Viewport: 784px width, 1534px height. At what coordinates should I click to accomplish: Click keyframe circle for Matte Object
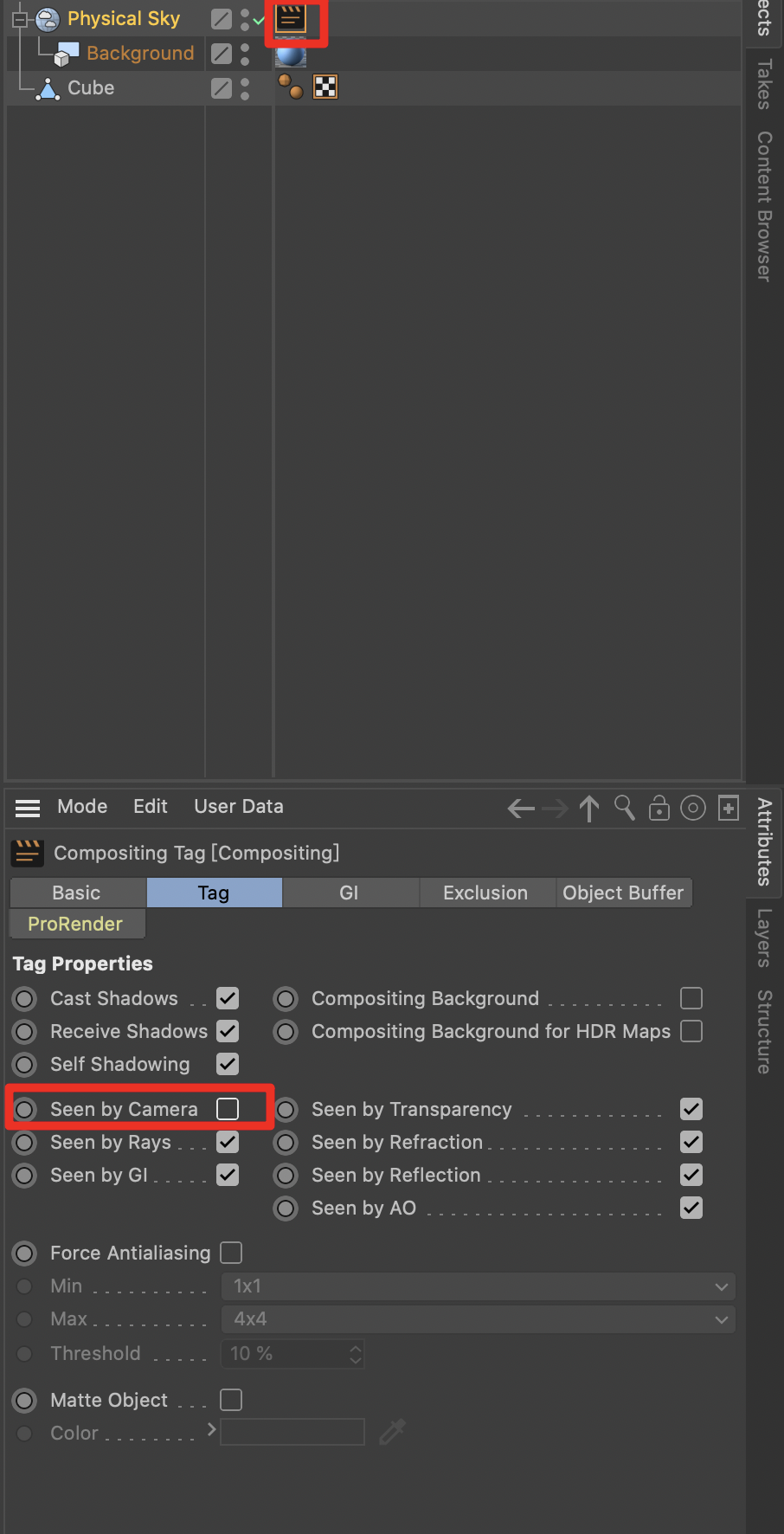[x=25, y=1401]
